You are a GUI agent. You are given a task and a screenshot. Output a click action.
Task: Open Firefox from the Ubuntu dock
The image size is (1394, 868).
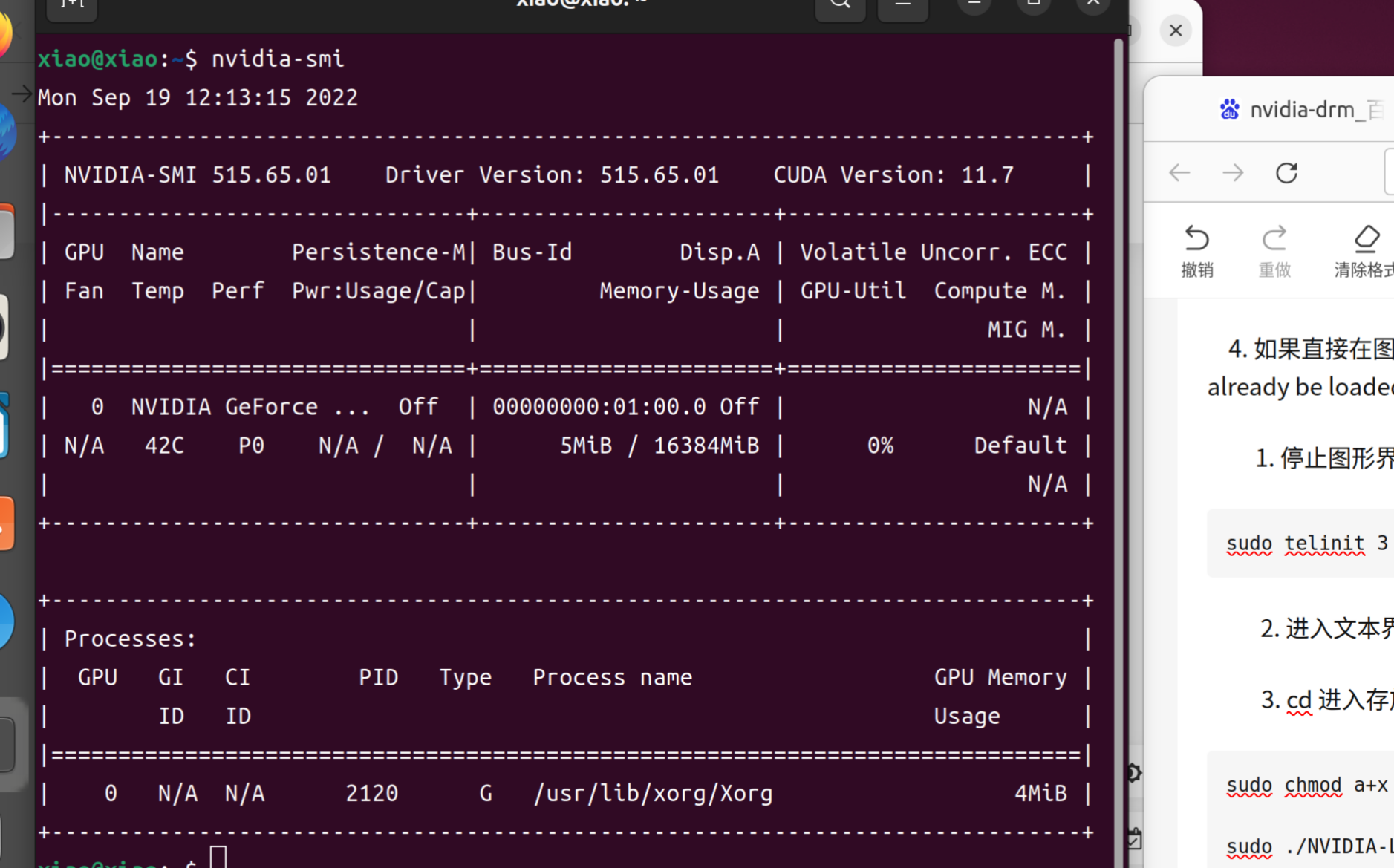[4, 33]
